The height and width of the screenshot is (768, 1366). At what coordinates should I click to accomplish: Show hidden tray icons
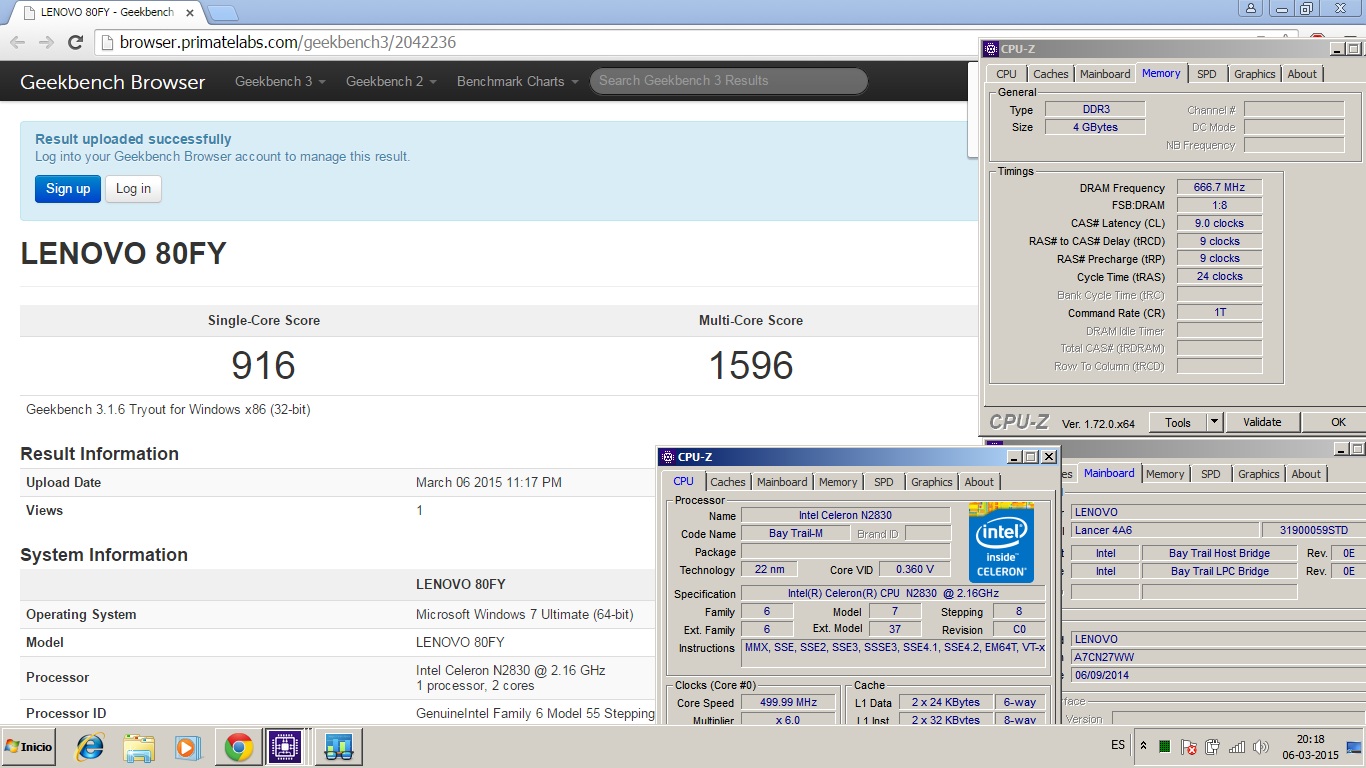coord(1143,746)
